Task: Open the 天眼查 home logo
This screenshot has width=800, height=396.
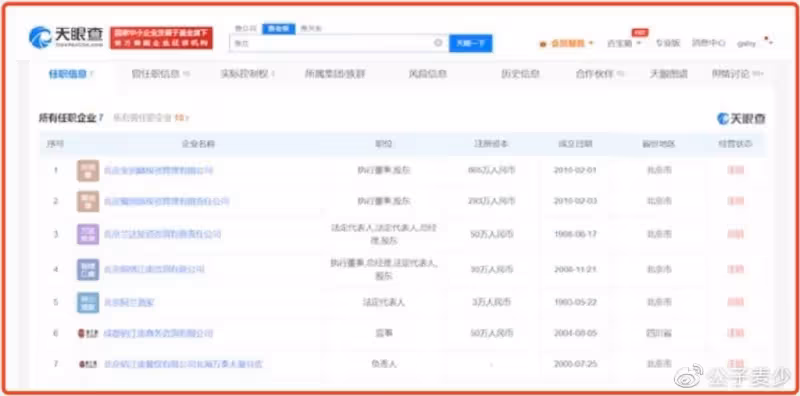Action: (x=66, y=37)
